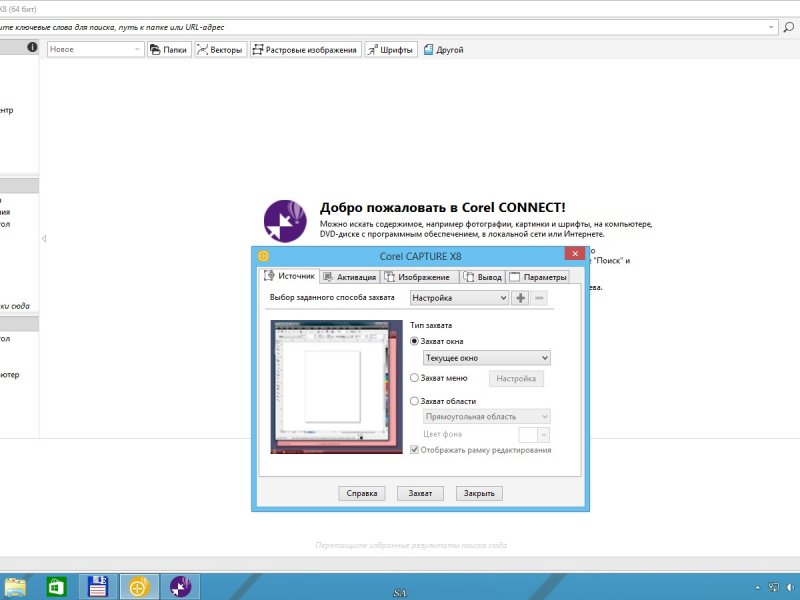The width and height of the screenshot is (800, 600).
Task: Click the Вывод tab icon
Action: (468, 277)
